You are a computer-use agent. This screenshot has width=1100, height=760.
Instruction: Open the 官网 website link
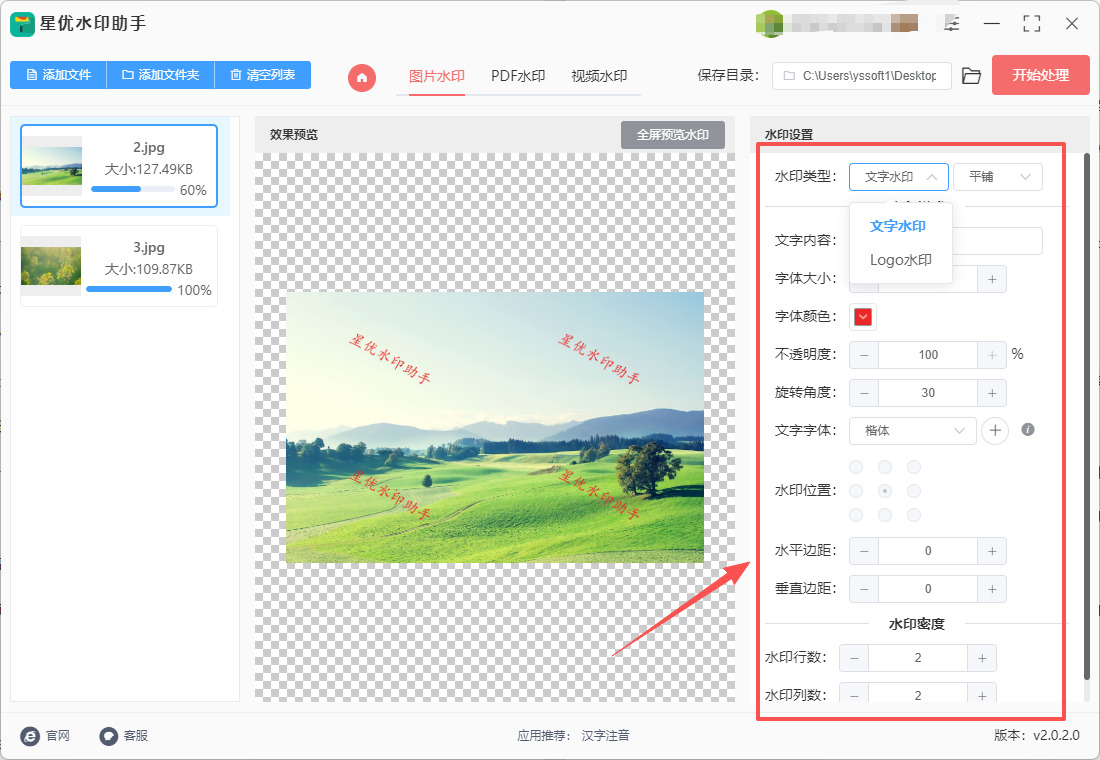pyautogui.click(x=46, y=735)
